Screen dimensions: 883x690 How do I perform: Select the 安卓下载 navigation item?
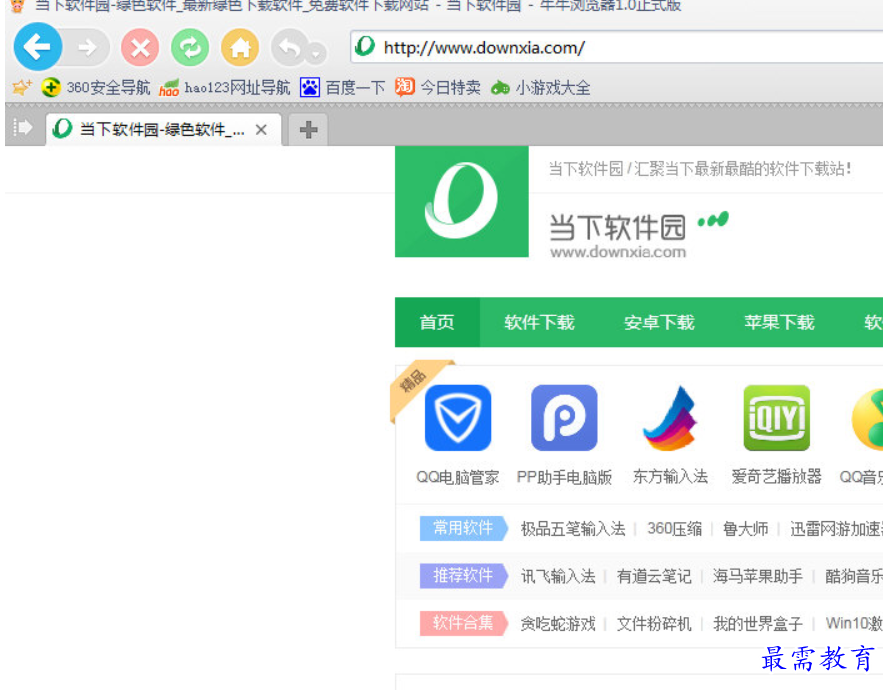tap(659, 322)
